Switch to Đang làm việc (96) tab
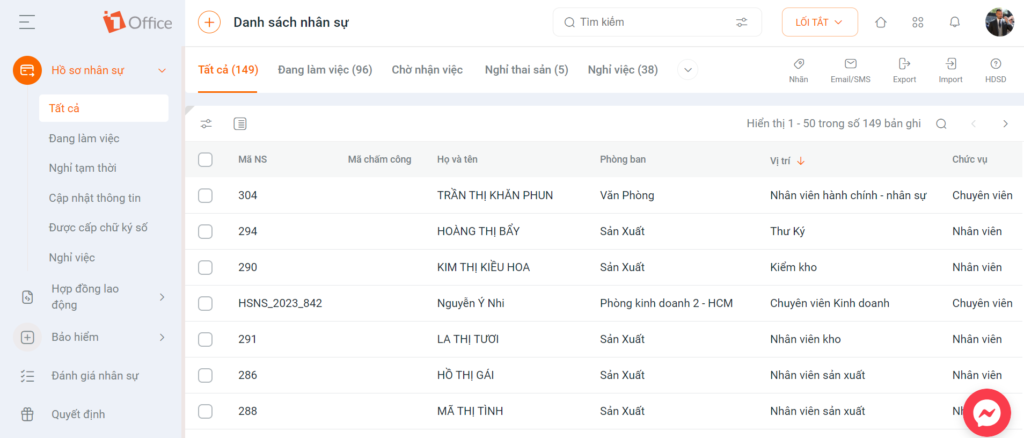Viewport: 1024px width, 438px height. click(x=325, y=70)
